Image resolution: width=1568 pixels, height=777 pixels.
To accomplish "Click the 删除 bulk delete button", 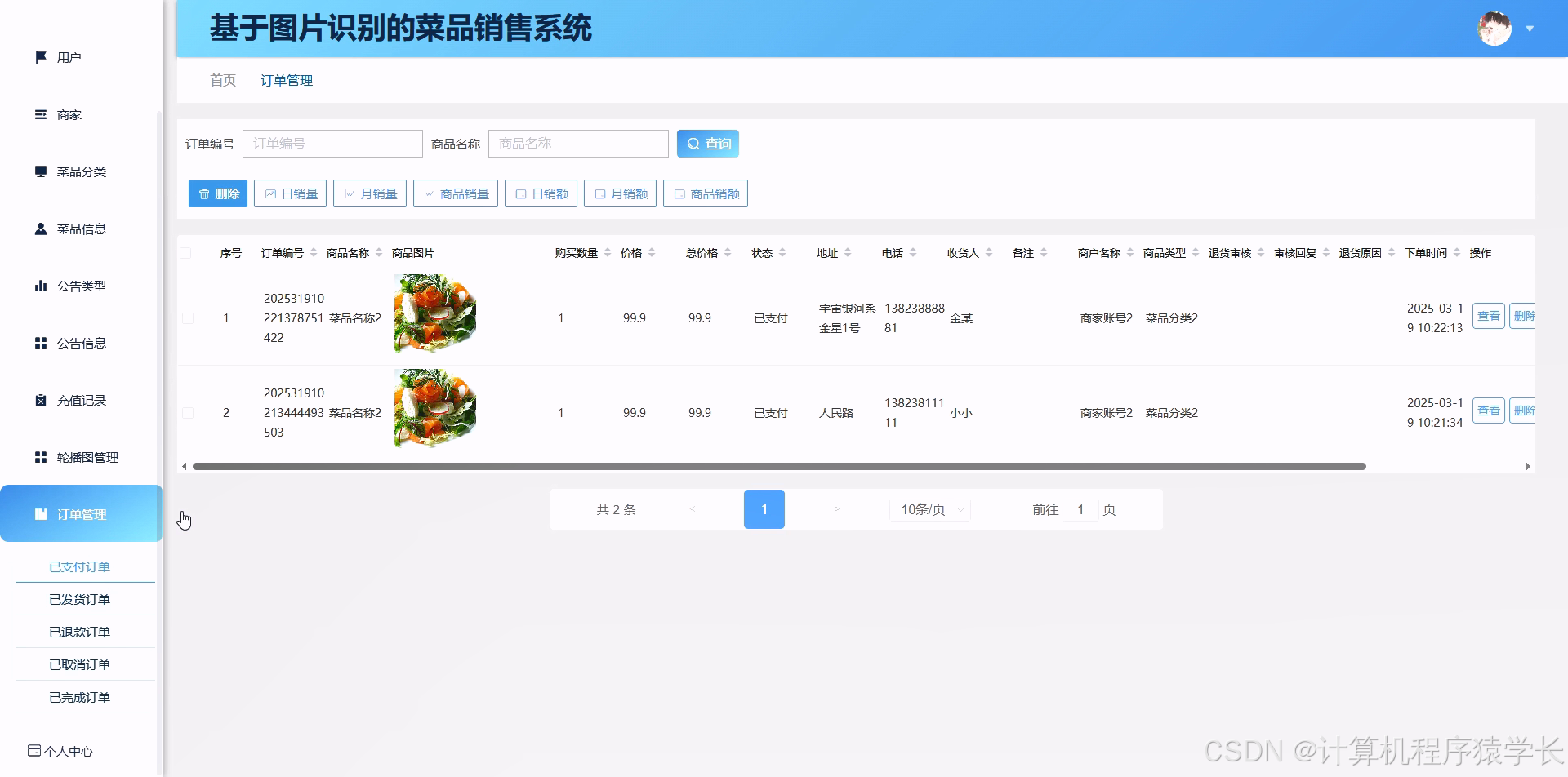I will 217,193.
